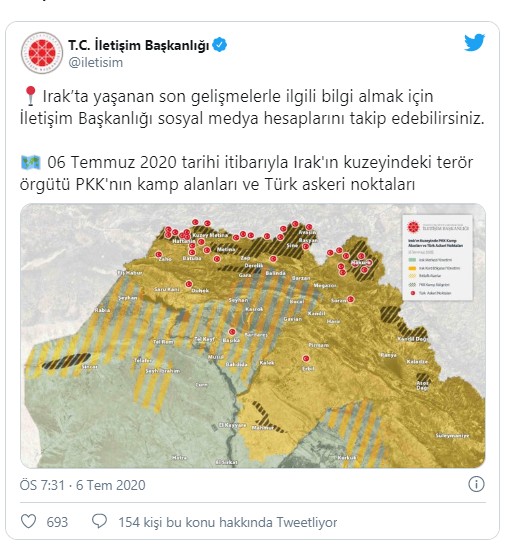Click the Süleymaniye label on the map
524x554 pixels.
tap(452, 436)
